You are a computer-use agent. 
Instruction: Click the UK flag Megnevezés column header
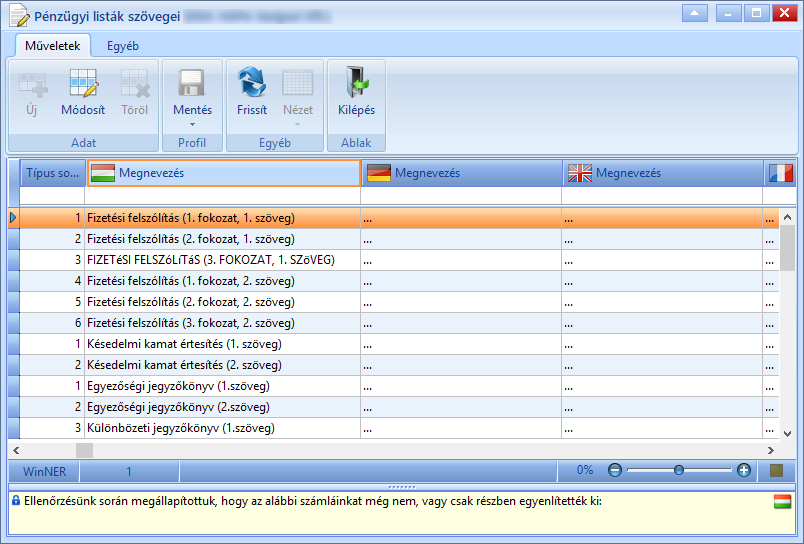tap(662, 173)
